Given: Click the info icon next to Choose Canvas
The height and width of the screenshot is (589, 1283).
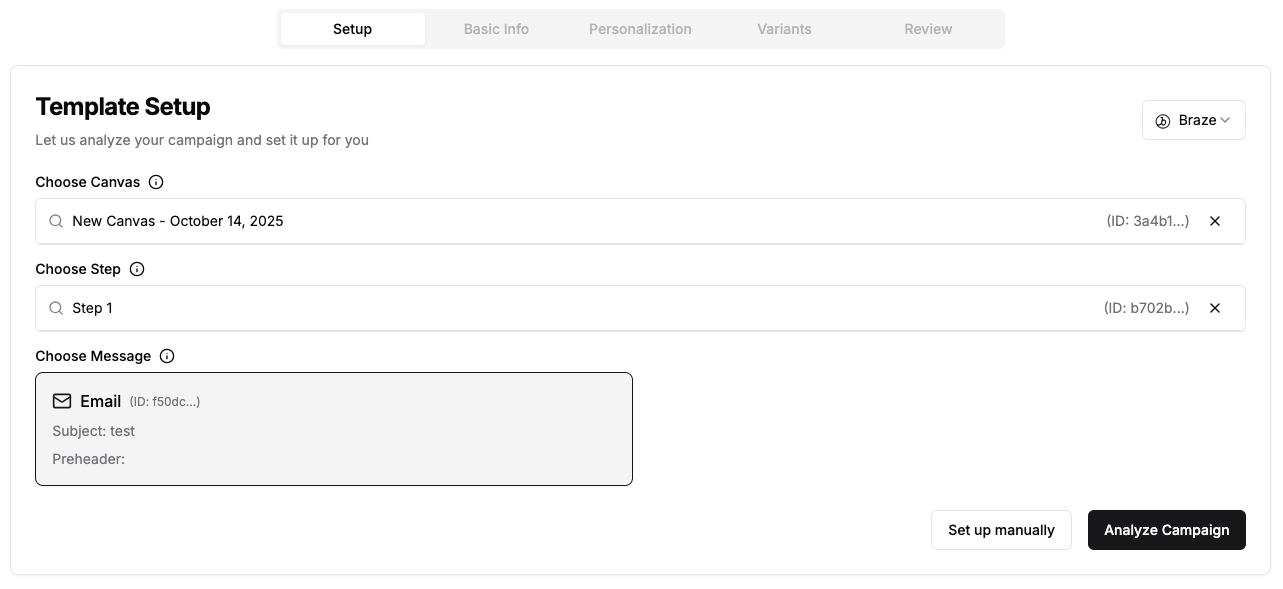Looking at the screenshot, I should point(156,182).
